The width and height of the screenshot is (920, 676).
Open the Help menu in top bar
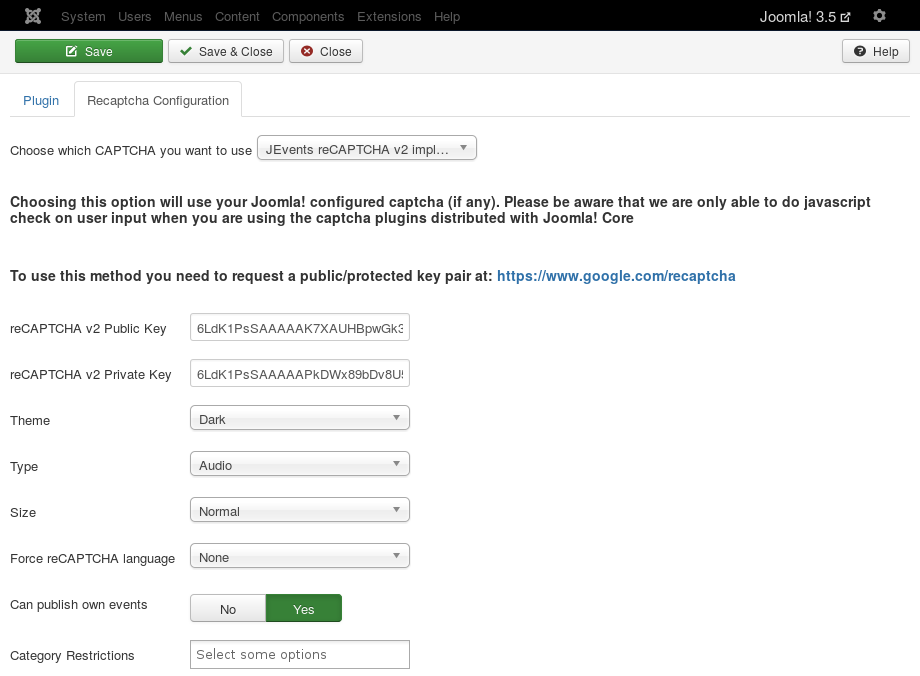(x=447, y=16)
